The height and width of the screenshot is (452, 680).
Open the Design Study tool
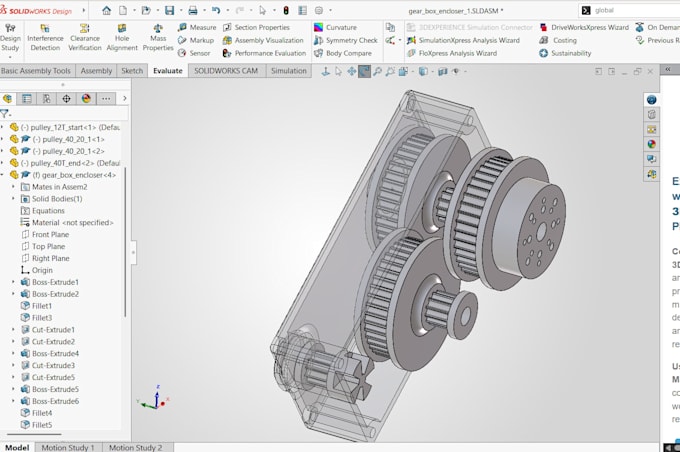pos(10,38)
